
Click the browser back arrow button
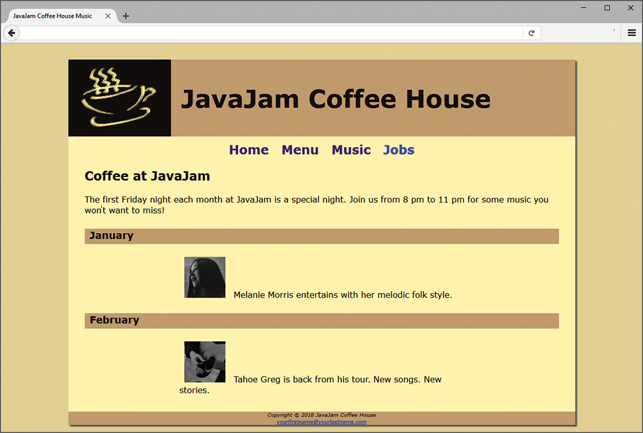[x=11, y=33]
